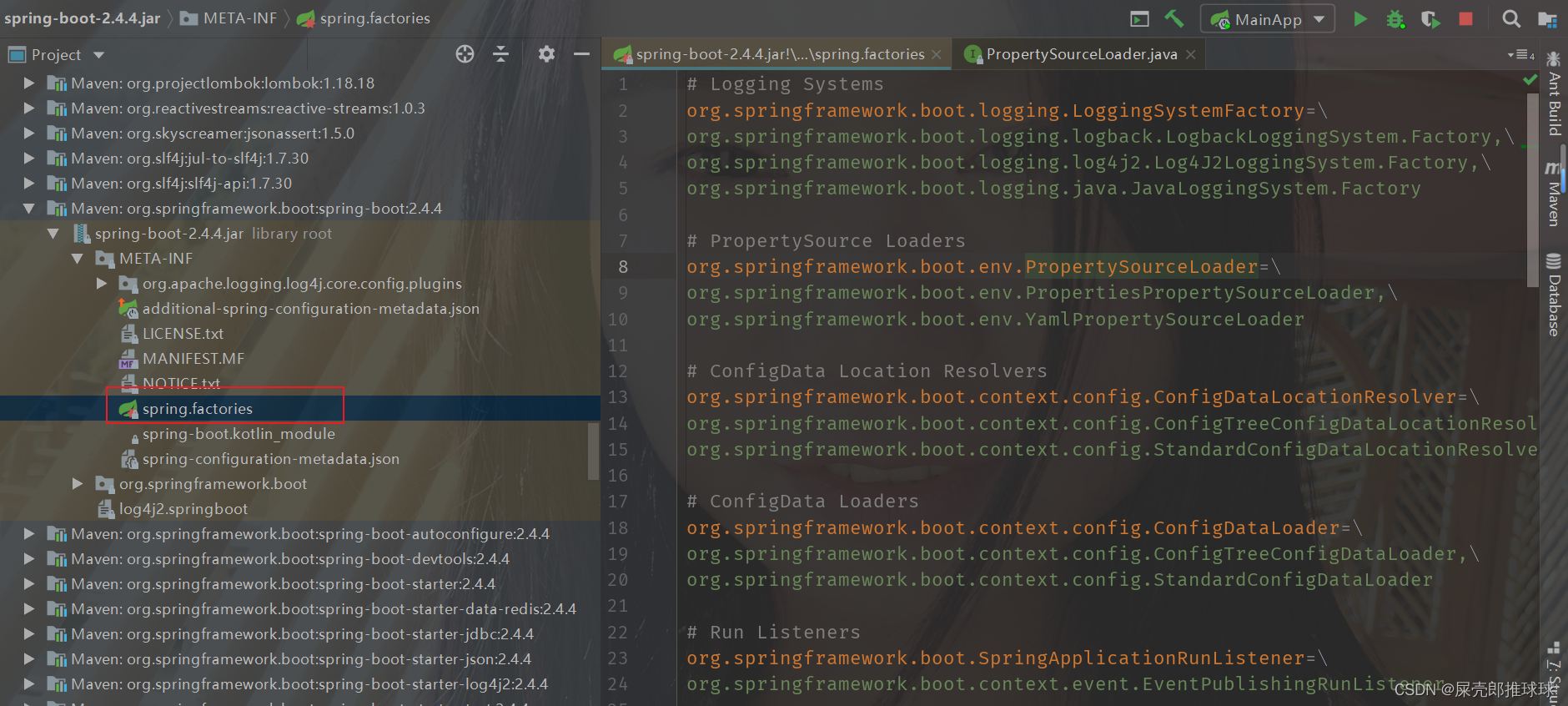Collapse Maven spring-boot:2.4.4 library
This screenshot has height=706, width=1568.
pyautogui.click(x=29, y=209)
